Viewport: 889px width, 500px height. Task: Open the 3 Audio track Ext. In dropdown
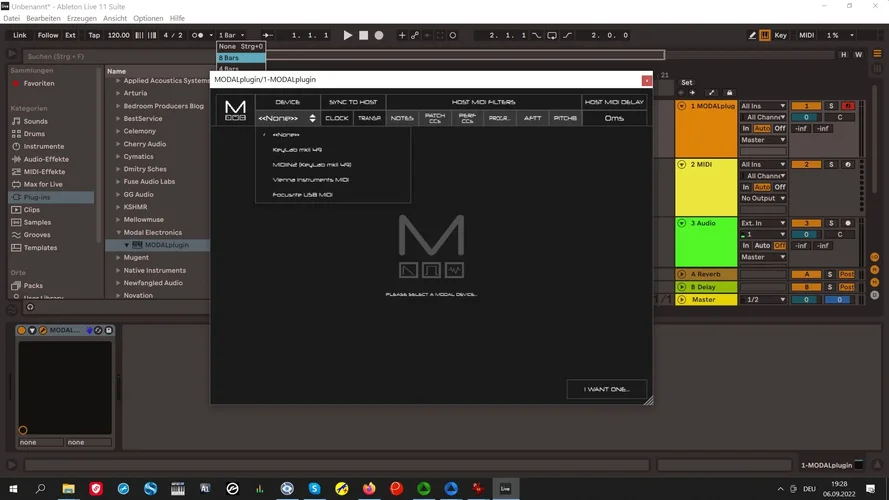coord(763,223)
